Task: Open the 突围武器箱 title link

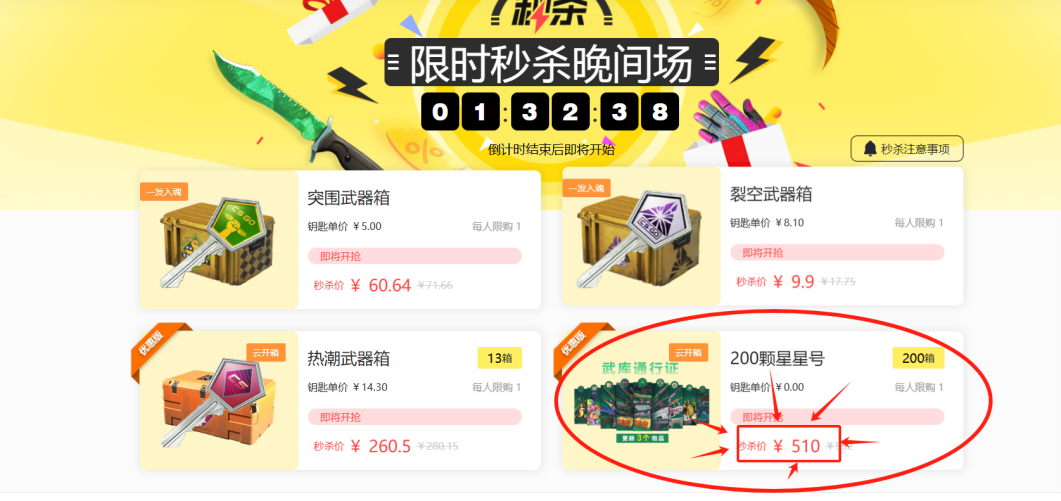Action: (348, 198)
